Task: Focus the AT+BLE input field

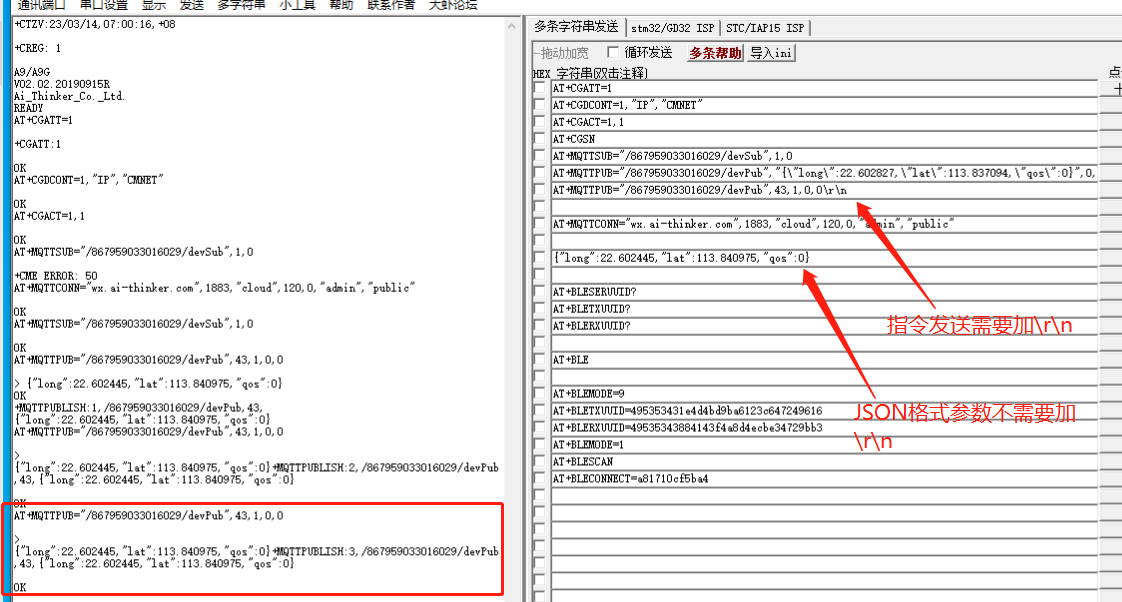Action: point(824,360)
